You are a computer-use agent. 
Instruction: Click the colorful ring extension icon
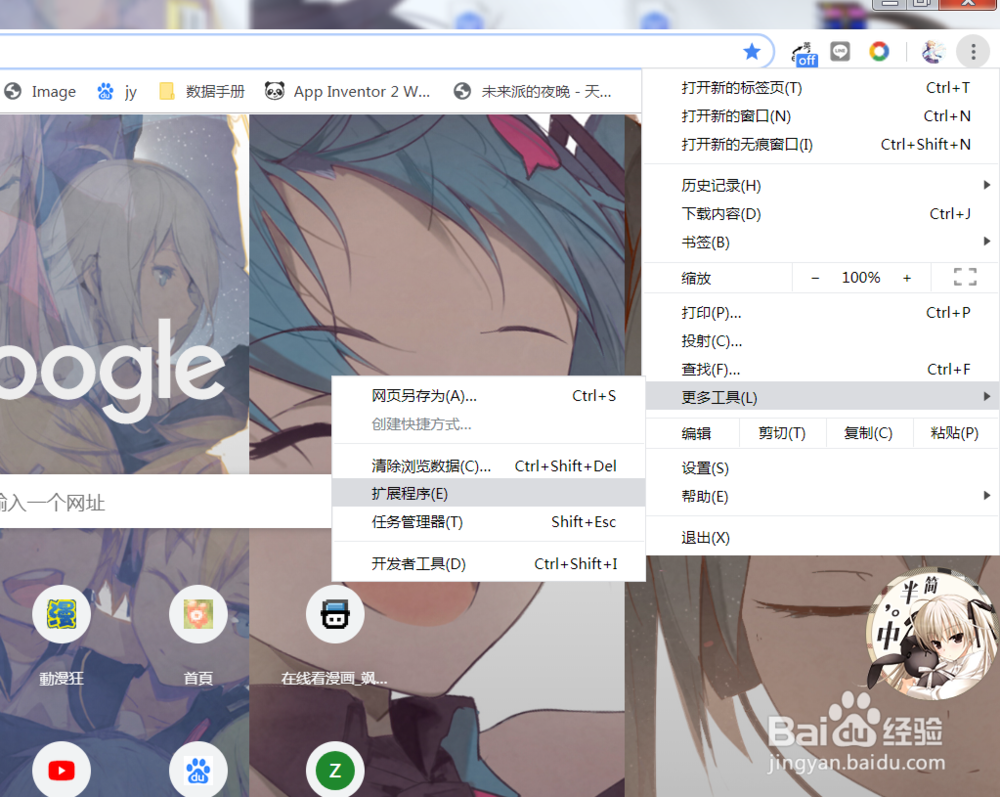879,51
